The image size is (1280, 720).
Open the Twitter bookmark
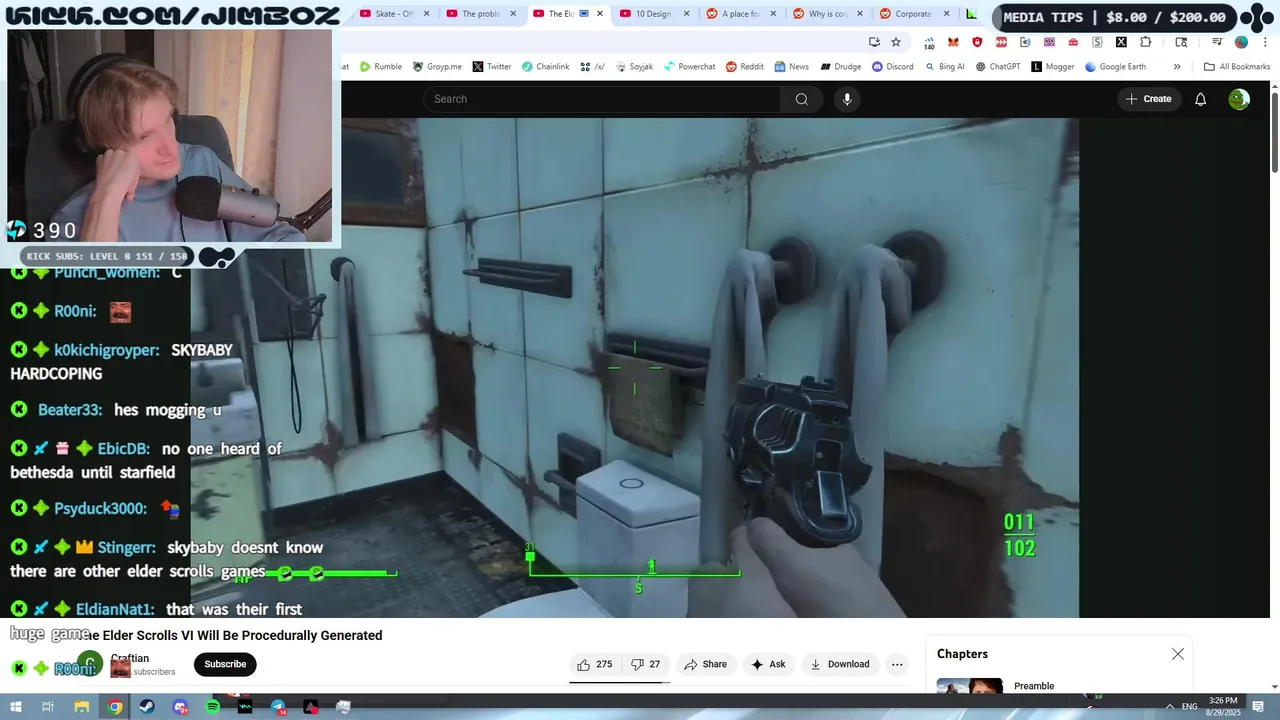[491, 67]
